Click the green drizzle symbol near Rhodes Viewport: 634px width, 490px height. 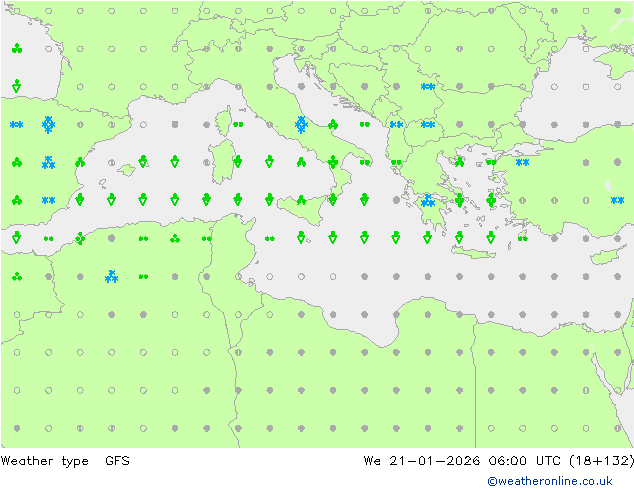(x=522, y=239)
